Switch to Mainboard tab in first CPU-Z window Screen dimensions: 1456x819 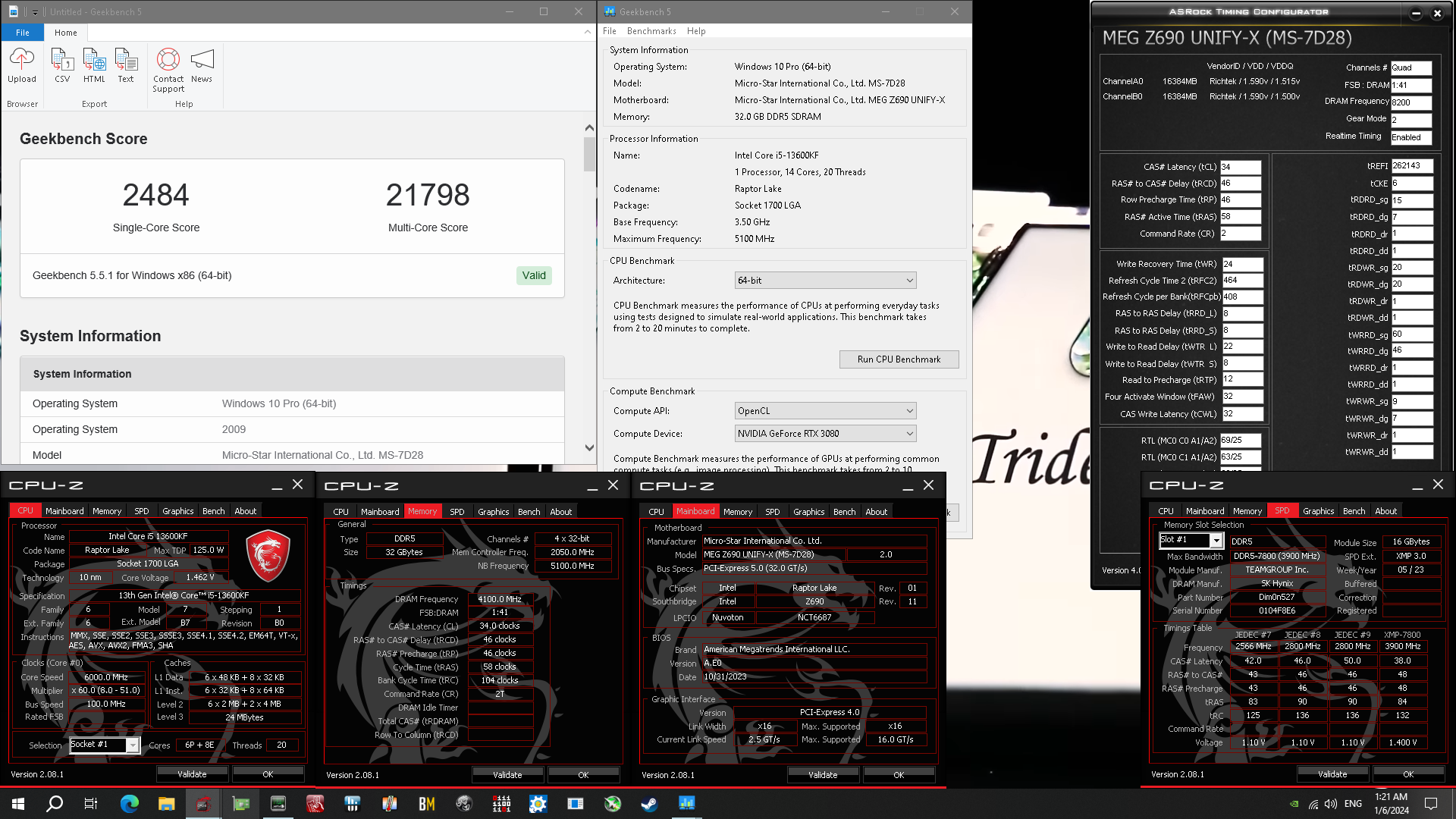tap(64, 511)
